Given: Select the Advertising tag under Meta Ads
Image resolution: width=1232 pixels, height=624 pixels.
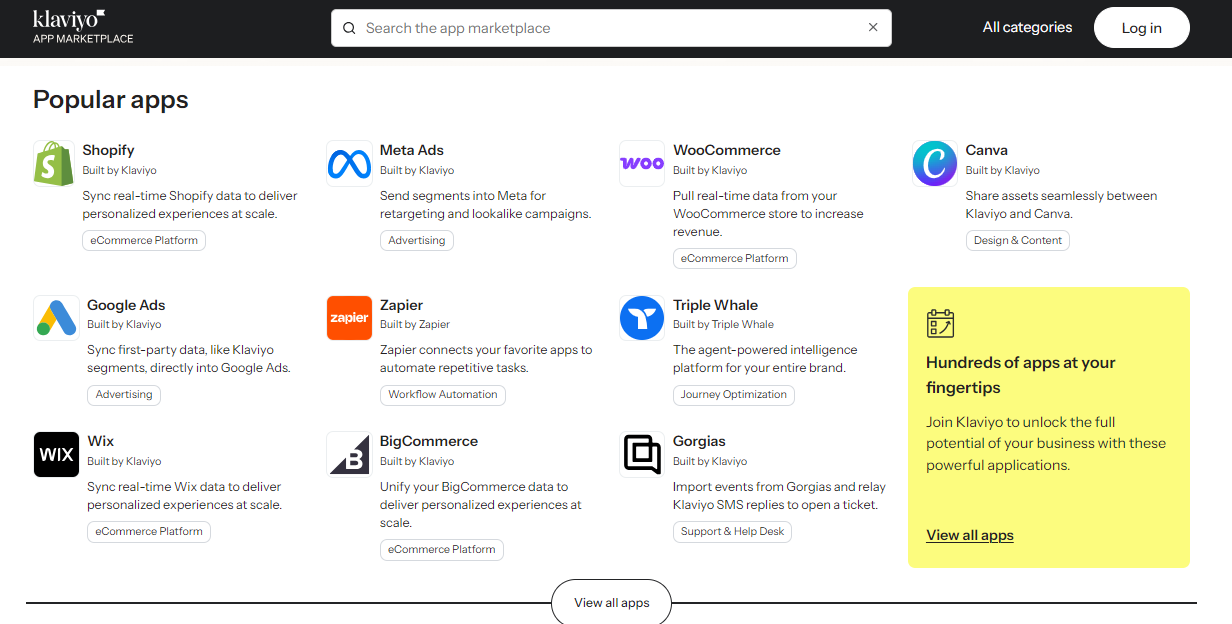Looking at the screenshot, I should click(x=417, y=240).
